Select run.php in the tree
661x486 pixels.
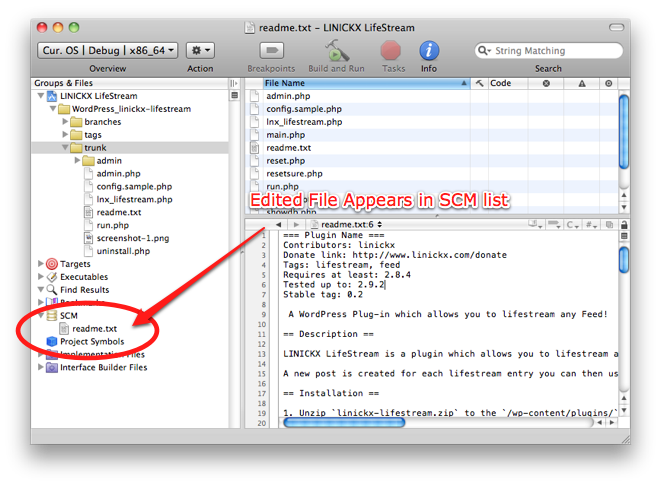pyautogui.click(x=113, y=225)
